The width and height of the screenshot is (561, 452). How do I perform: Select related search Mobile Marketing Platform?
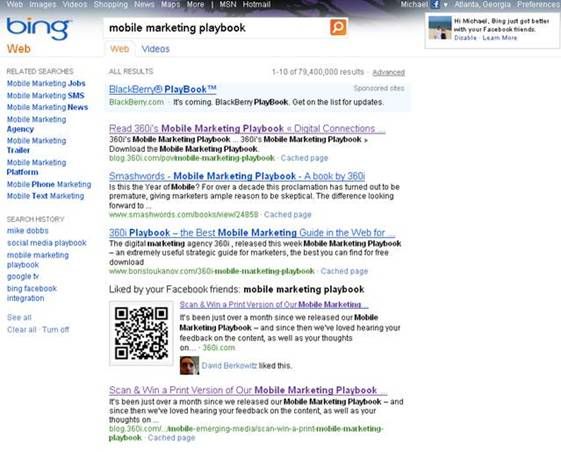(x=36, y=167)
